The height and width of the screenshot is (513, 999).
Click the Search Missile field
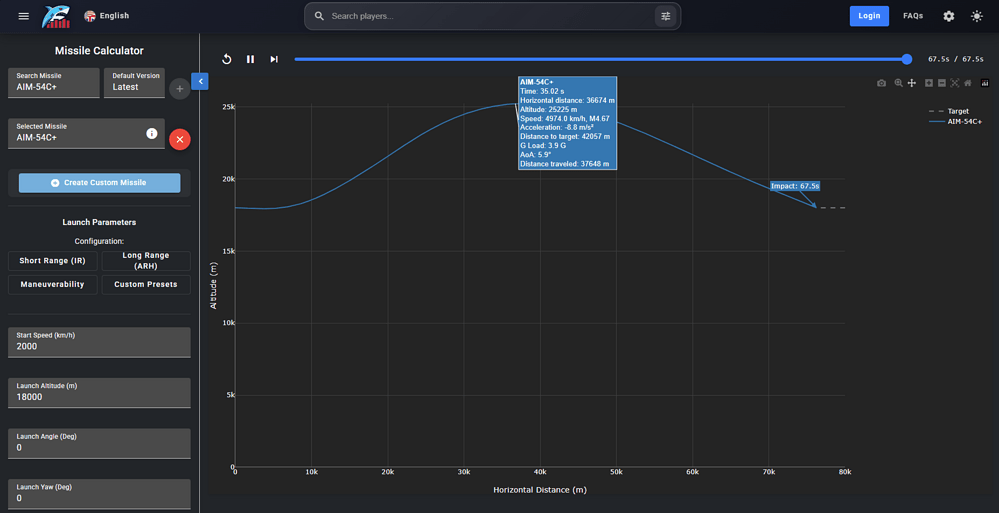pyautogui.click(x=54, y=83)
